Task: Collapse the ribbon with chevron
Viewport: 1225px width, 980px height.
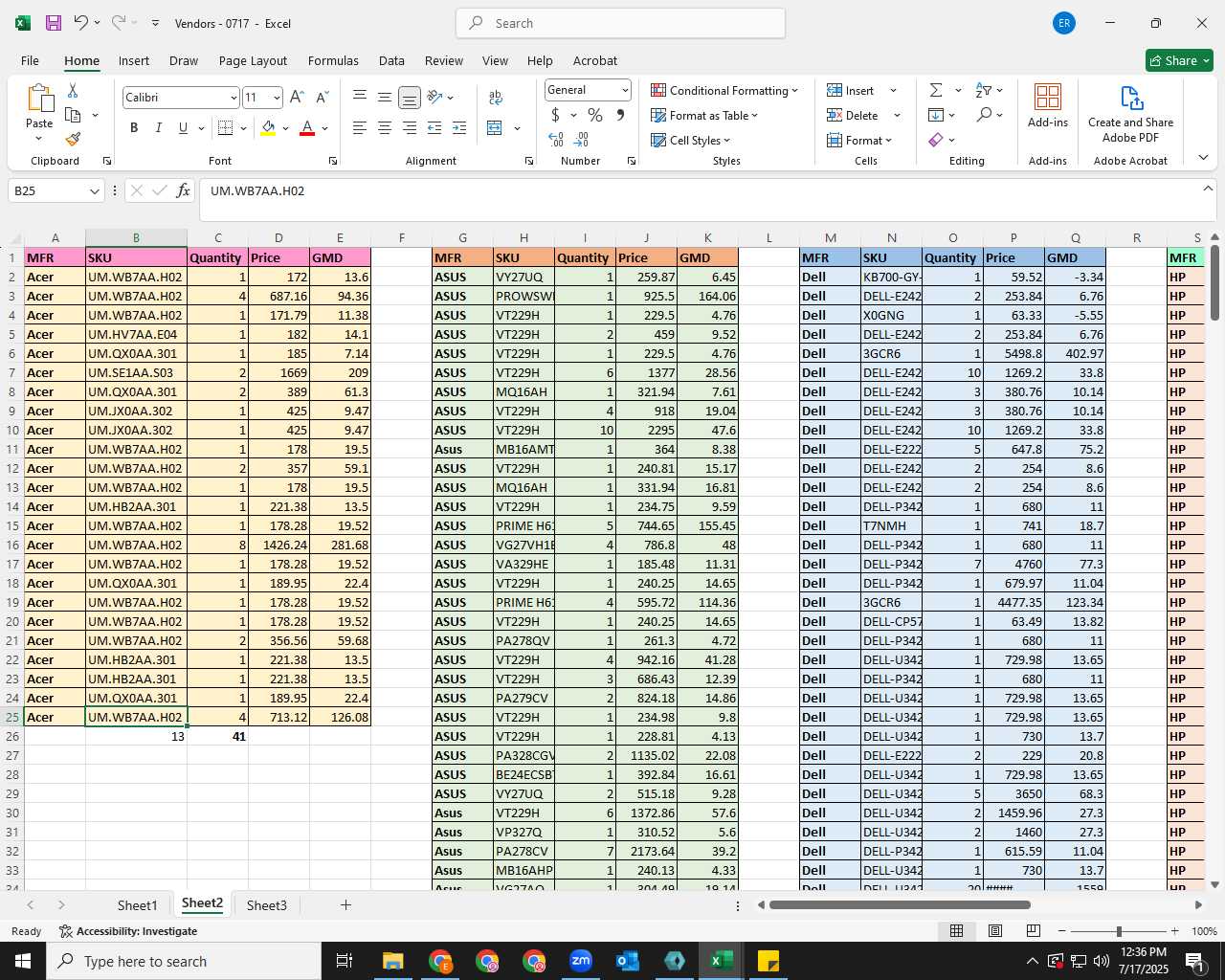Action: coord(1203,158)
